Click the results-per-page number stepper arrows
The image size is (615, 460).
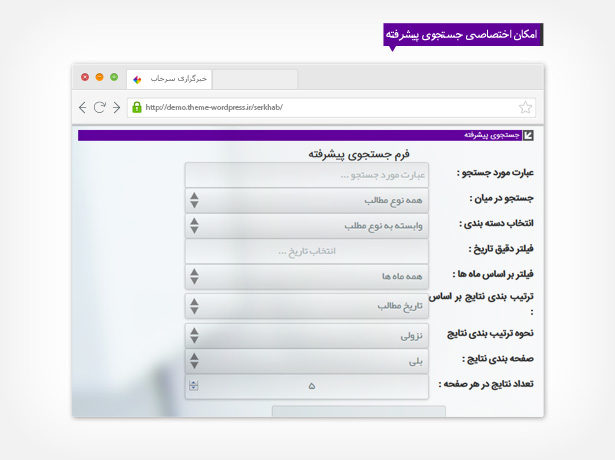tap(193, 386)
